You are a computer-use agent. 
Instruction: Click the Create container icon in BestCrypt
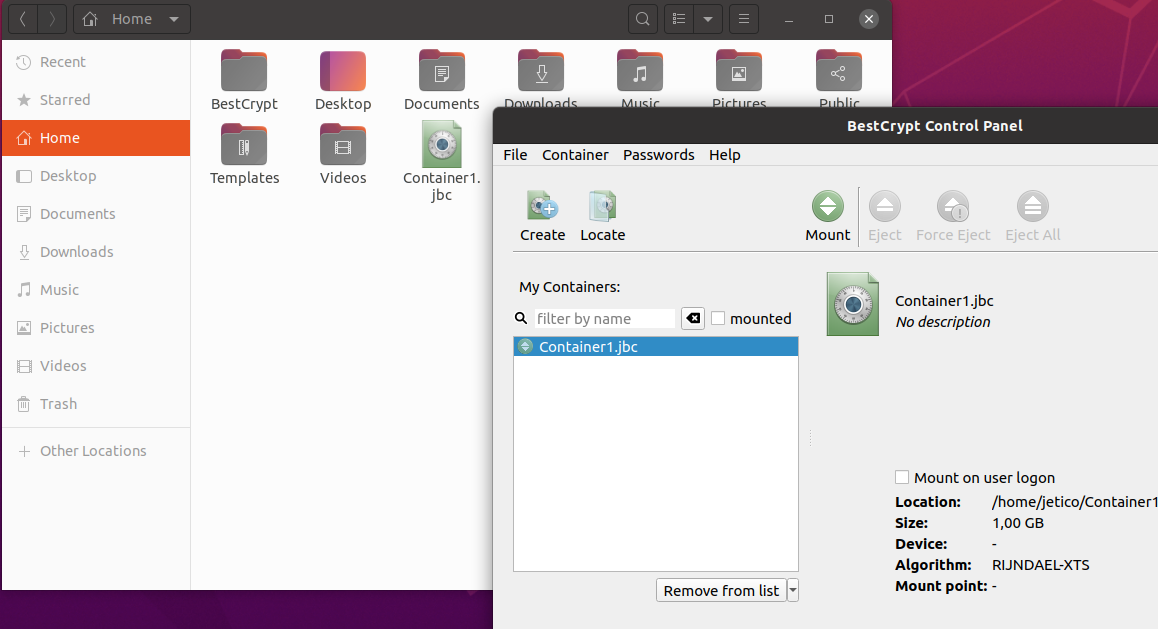(x=542, y=206)
